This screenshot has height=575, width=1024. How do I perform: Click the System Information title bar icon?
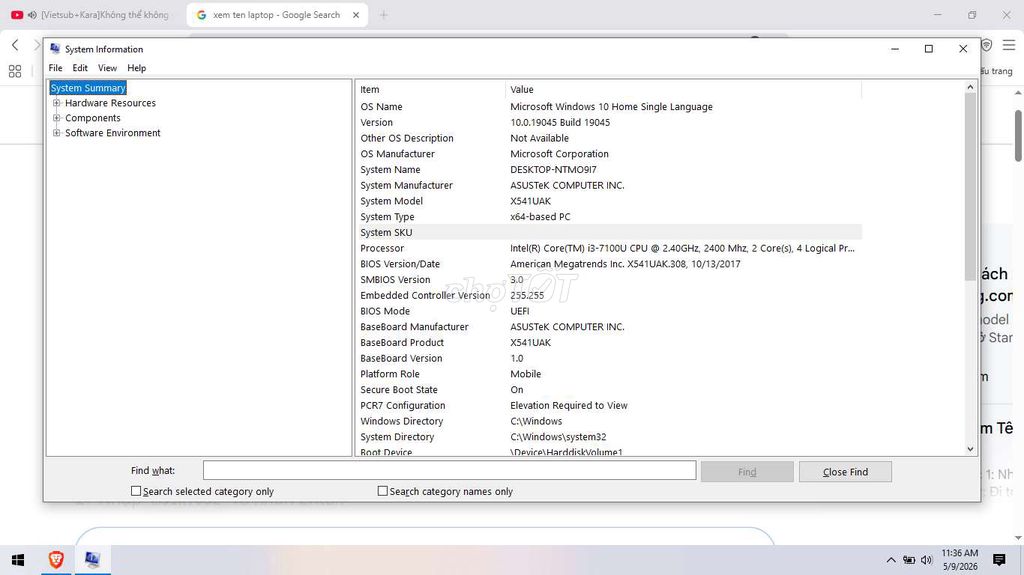(x=55, y=49)
